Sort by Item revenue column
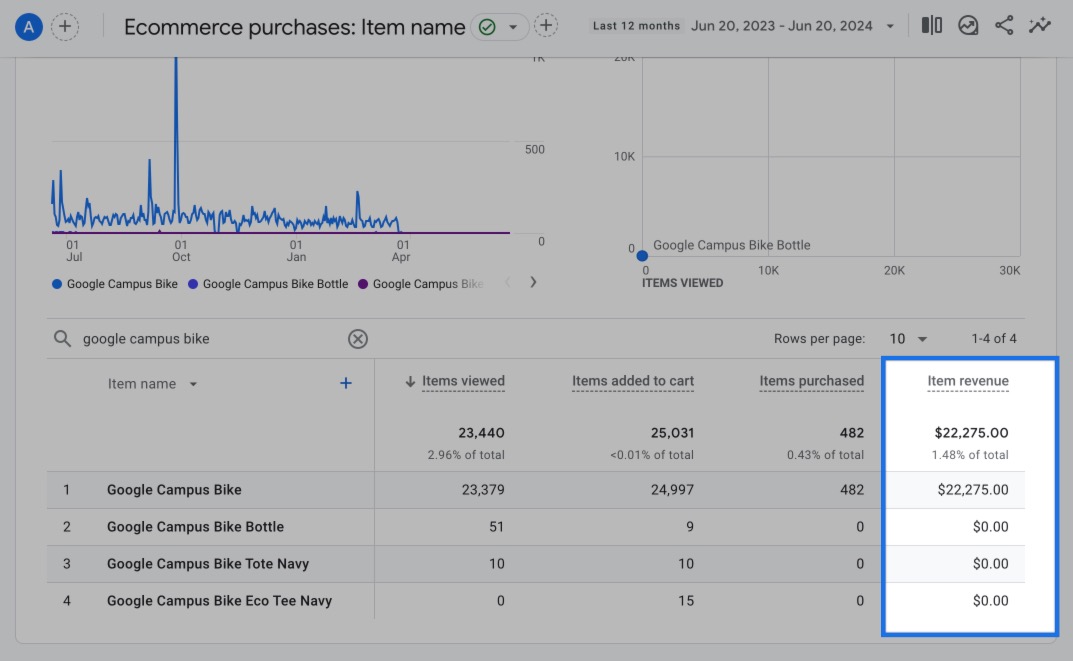The height and width of the screenshot is (661, 1073). coord(968,381)
